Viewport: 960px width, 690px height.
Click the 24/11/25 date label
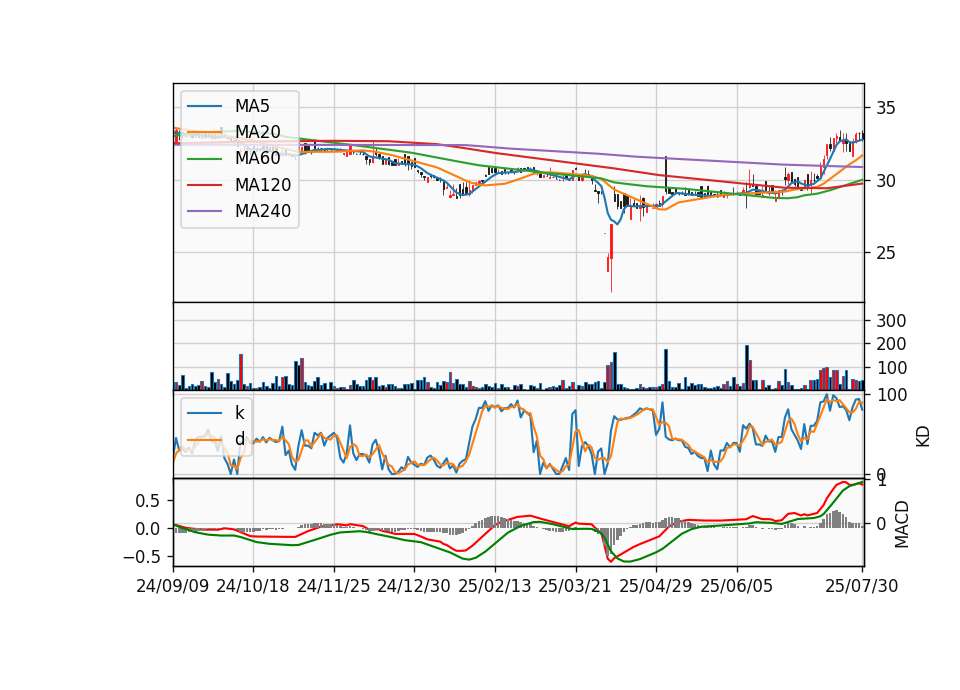tap(334, 586)
